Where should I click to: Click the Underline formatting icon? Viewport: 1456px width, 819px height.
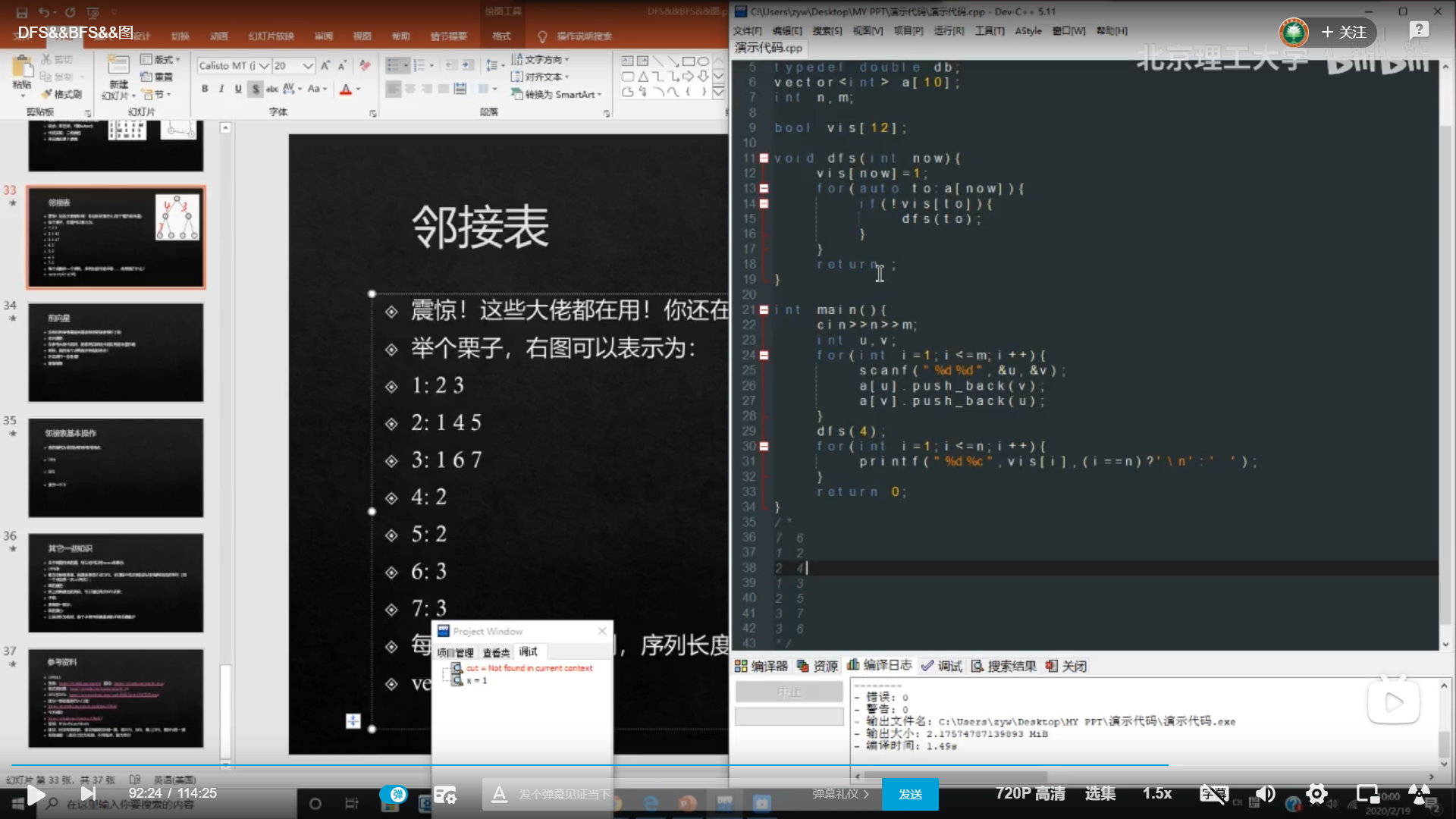click(x=238, y=89)
